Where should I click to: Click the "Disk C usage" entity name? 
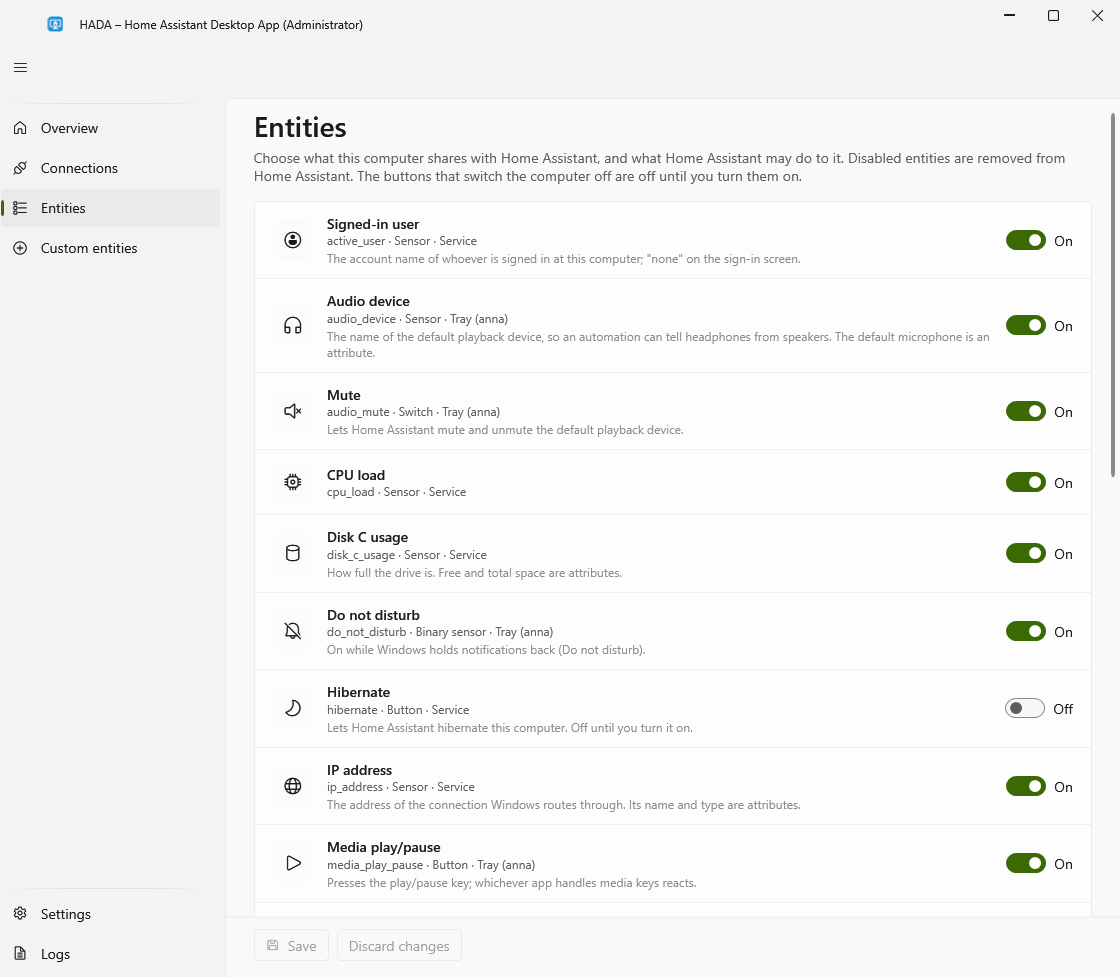tap(367, 537)
